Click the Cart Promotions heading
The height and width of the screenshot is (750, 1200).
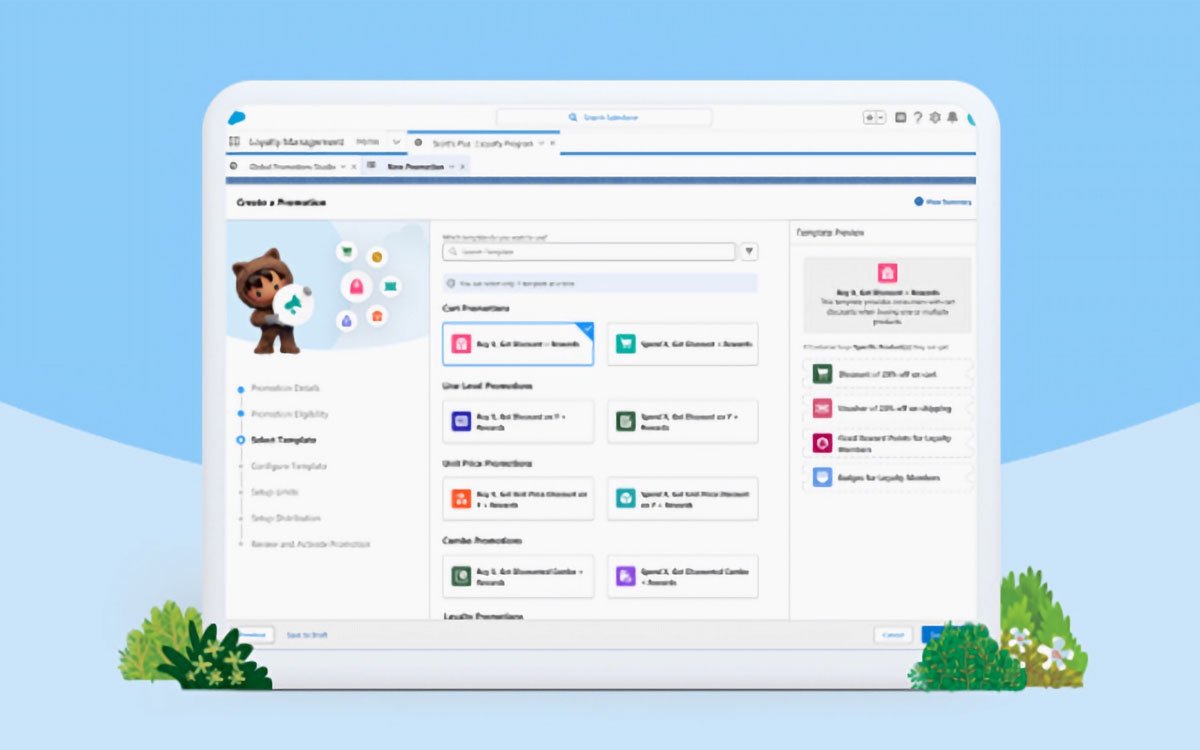tap(475, 309)
